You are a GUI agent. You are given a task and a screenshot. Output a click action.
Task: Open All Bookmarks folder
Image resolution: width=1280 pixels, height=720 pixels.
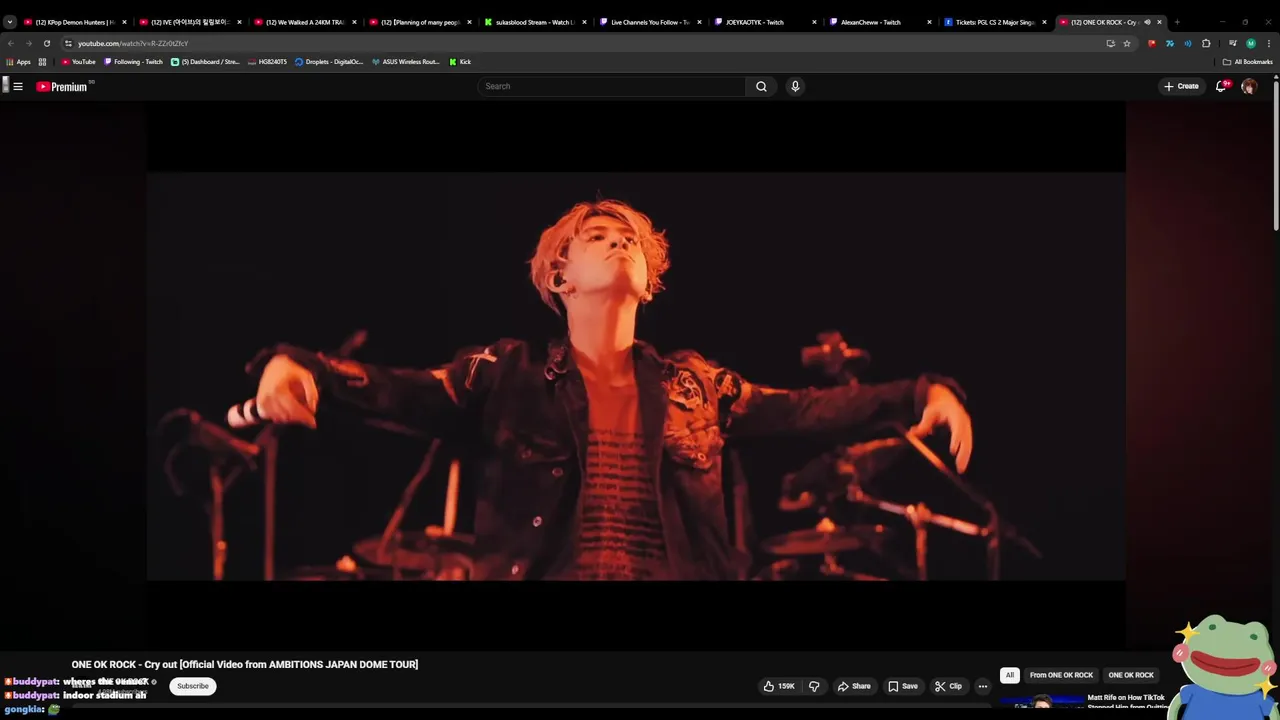point(1248,62)
